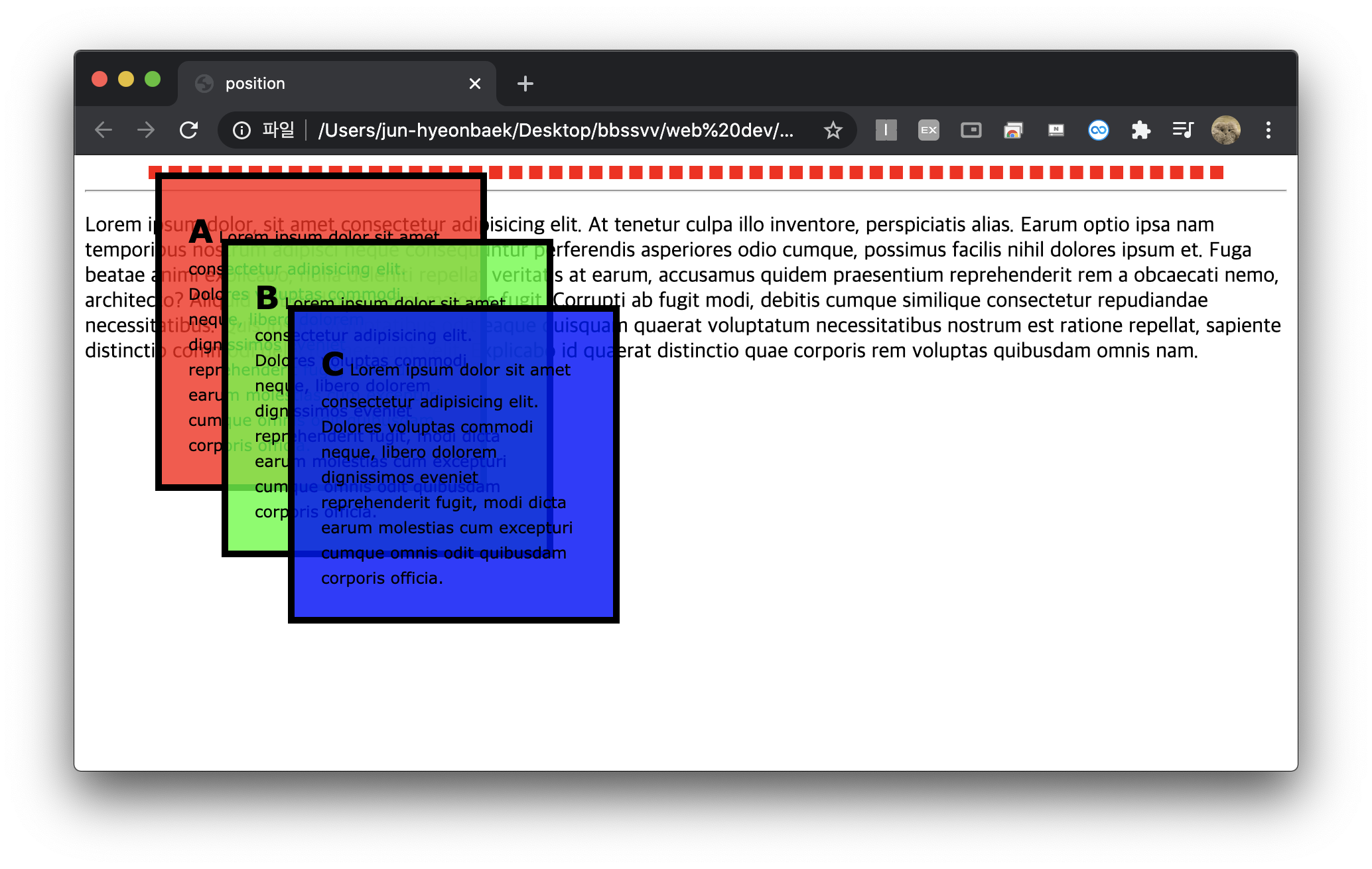
Task: Open the Extensions puzzle piece menu
Action: 1140,130
